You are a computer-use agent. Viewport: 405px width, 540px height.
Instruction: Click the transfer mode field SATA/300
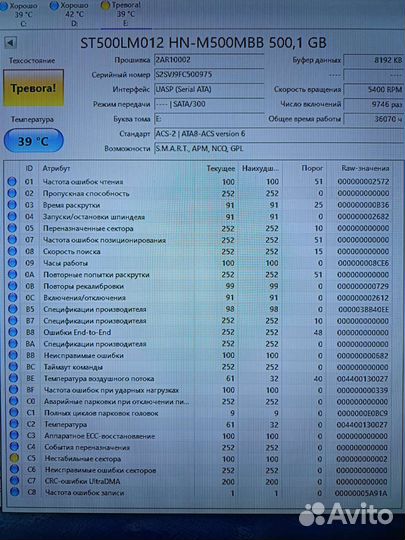[x=209, y=104]
